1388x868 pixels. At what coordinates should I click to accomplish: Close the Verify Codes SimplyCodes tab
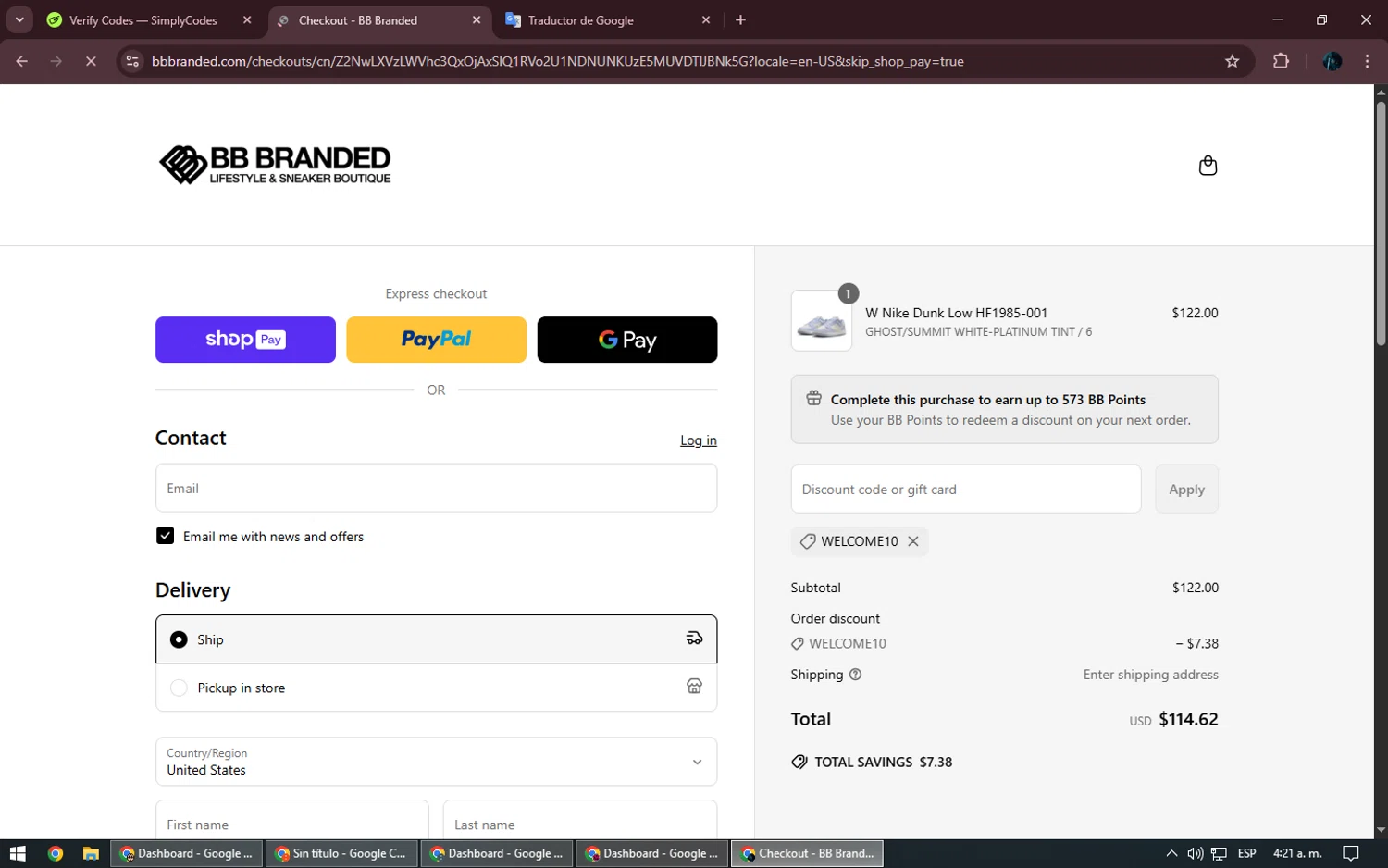[247, 19]
